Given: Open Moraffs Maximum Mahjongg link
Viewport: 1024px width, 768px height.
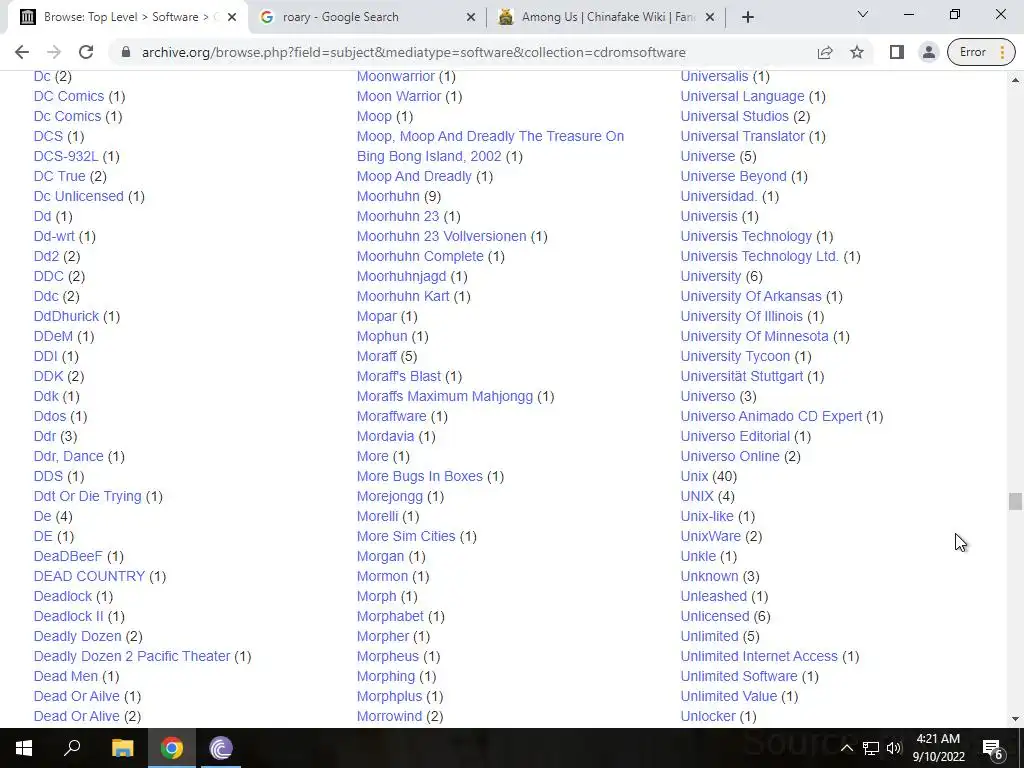Looking at the screenshot, I should point(445,396).
